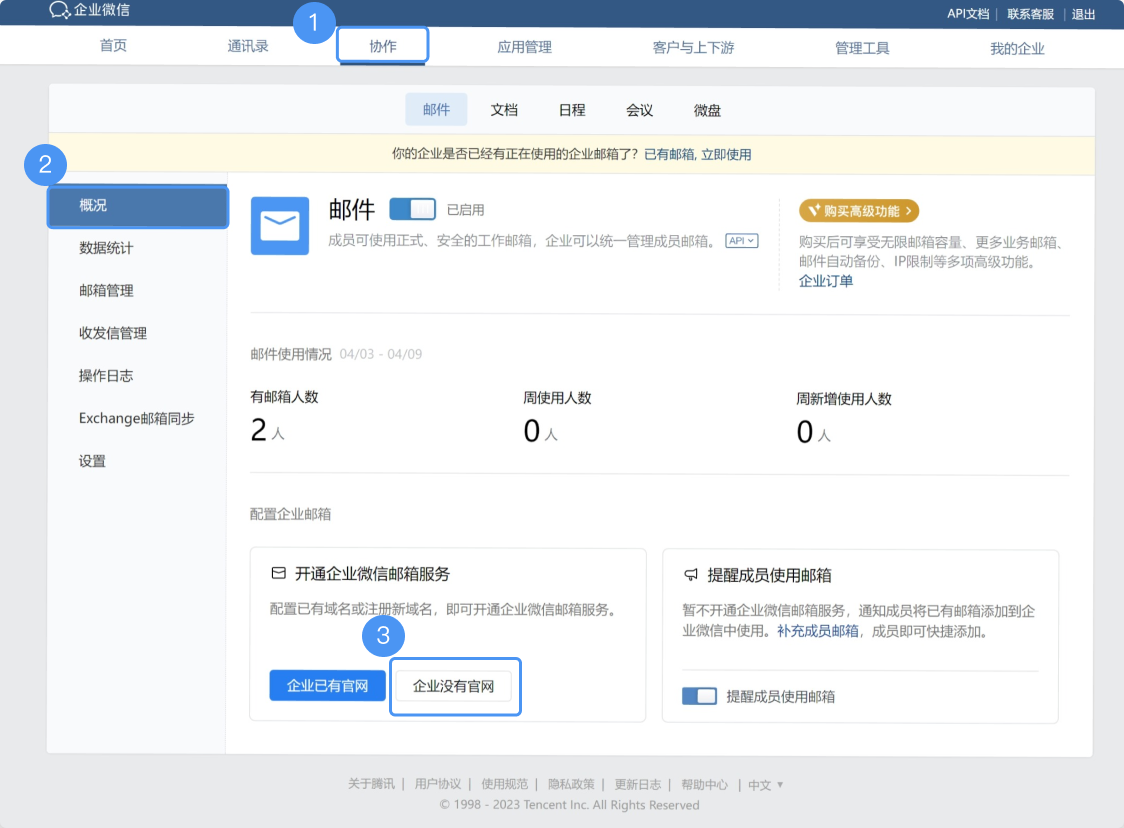Switch to the 会议 sub-tab

coord(639,110)
